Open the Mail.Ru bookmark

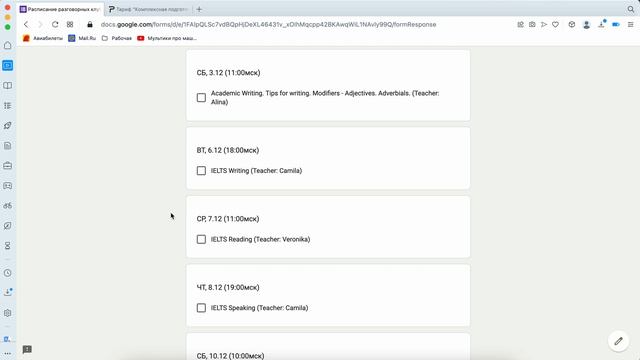click(82, 38)
